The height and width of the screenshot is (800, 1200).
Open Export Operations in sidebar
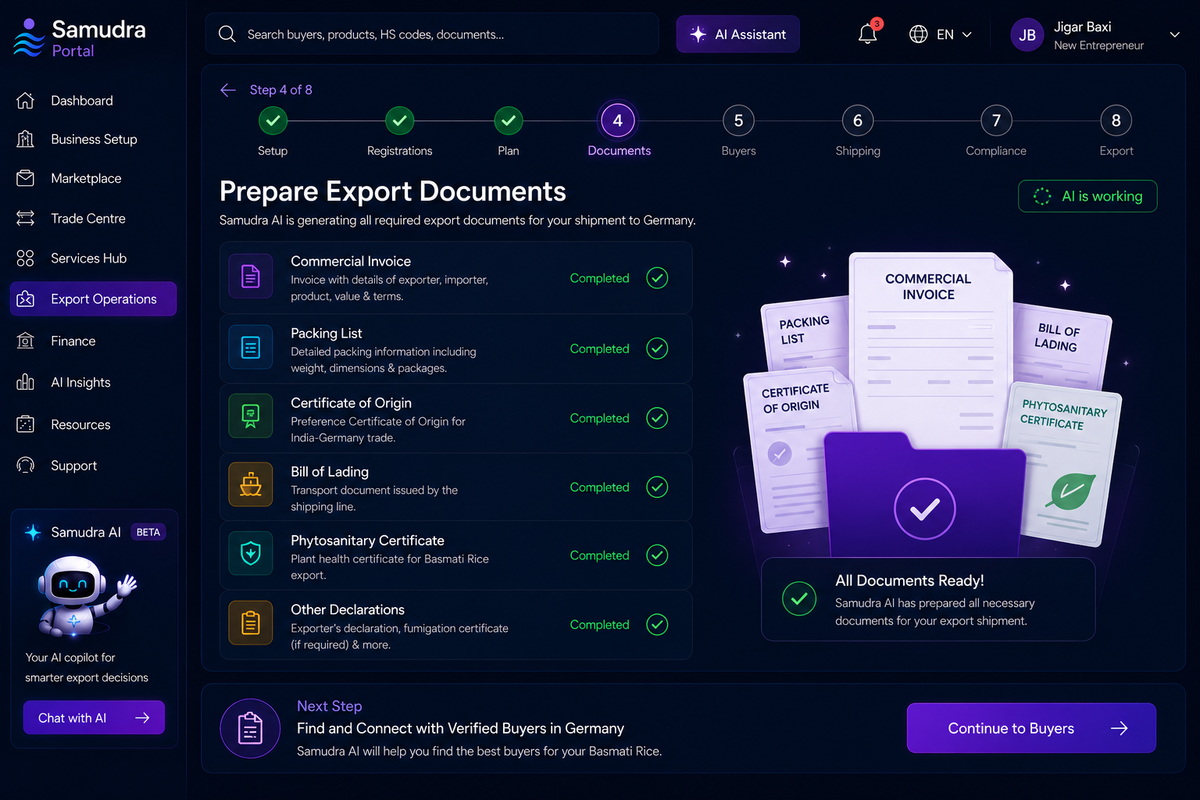click(x=93, y=299)
